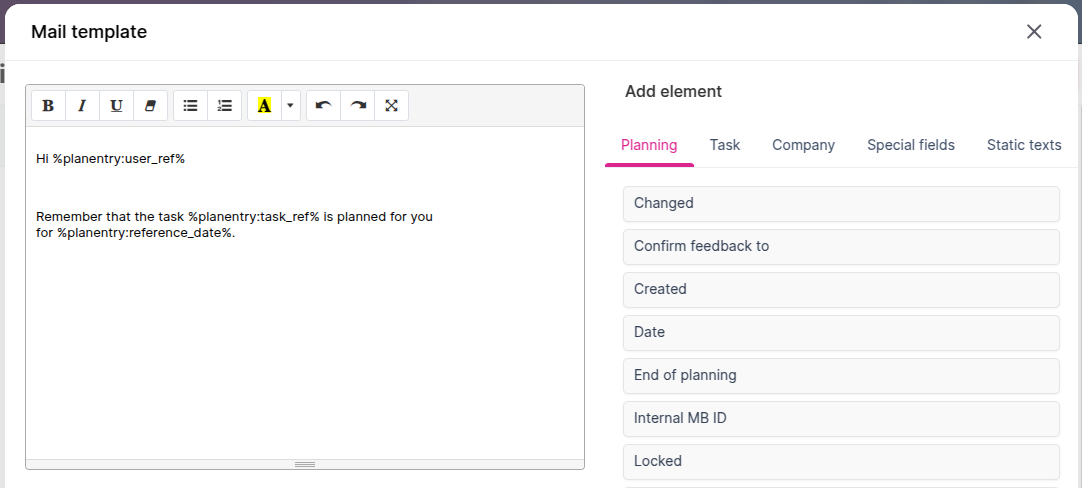The image size is (1082, 488).
Task: Apply the yellow highlight color button
Action: (x=264, y=106)
